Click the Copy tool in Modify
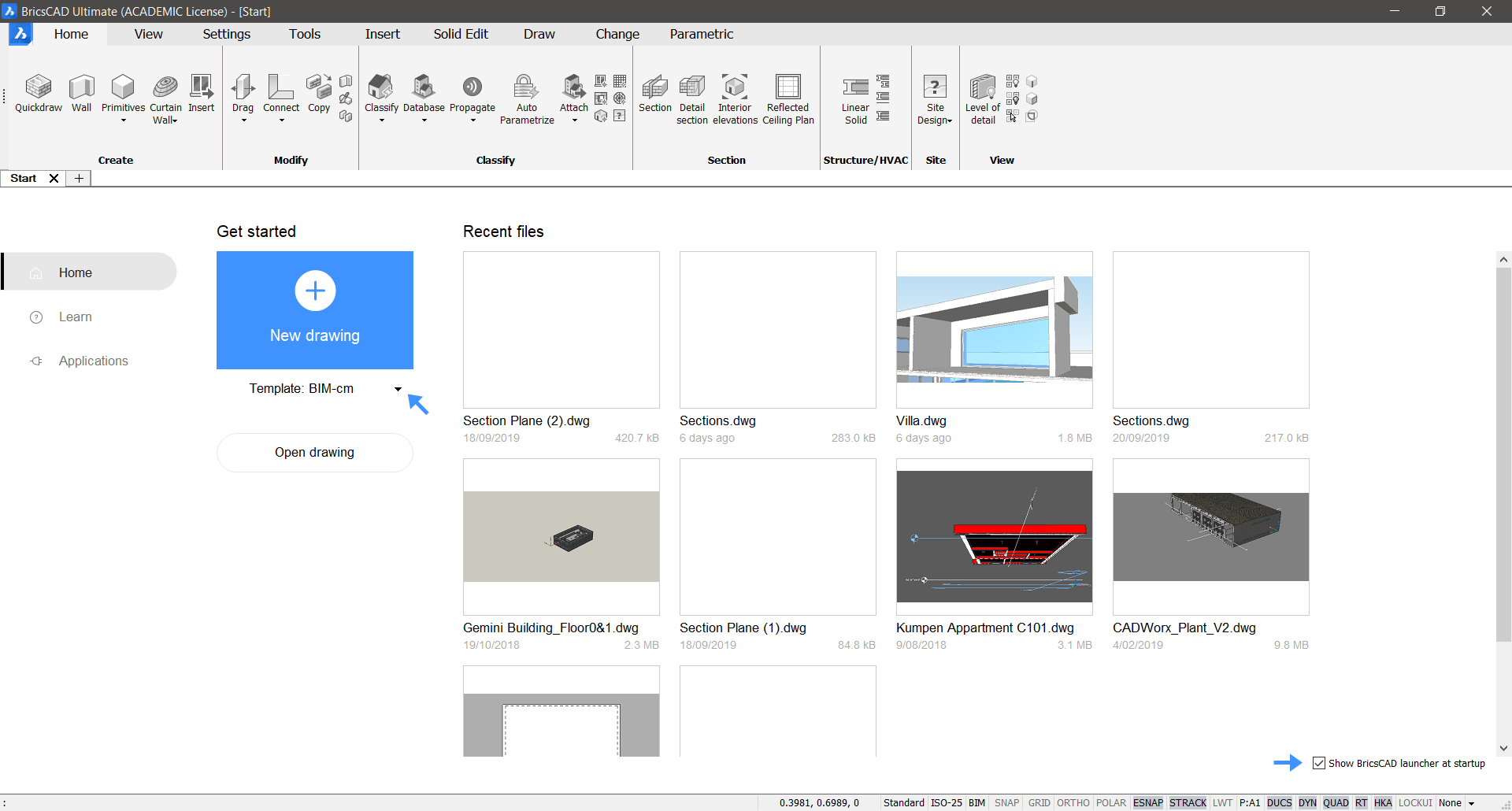Image resolution: width=1512 pixels, height=811 pixels. pos(319,94)
